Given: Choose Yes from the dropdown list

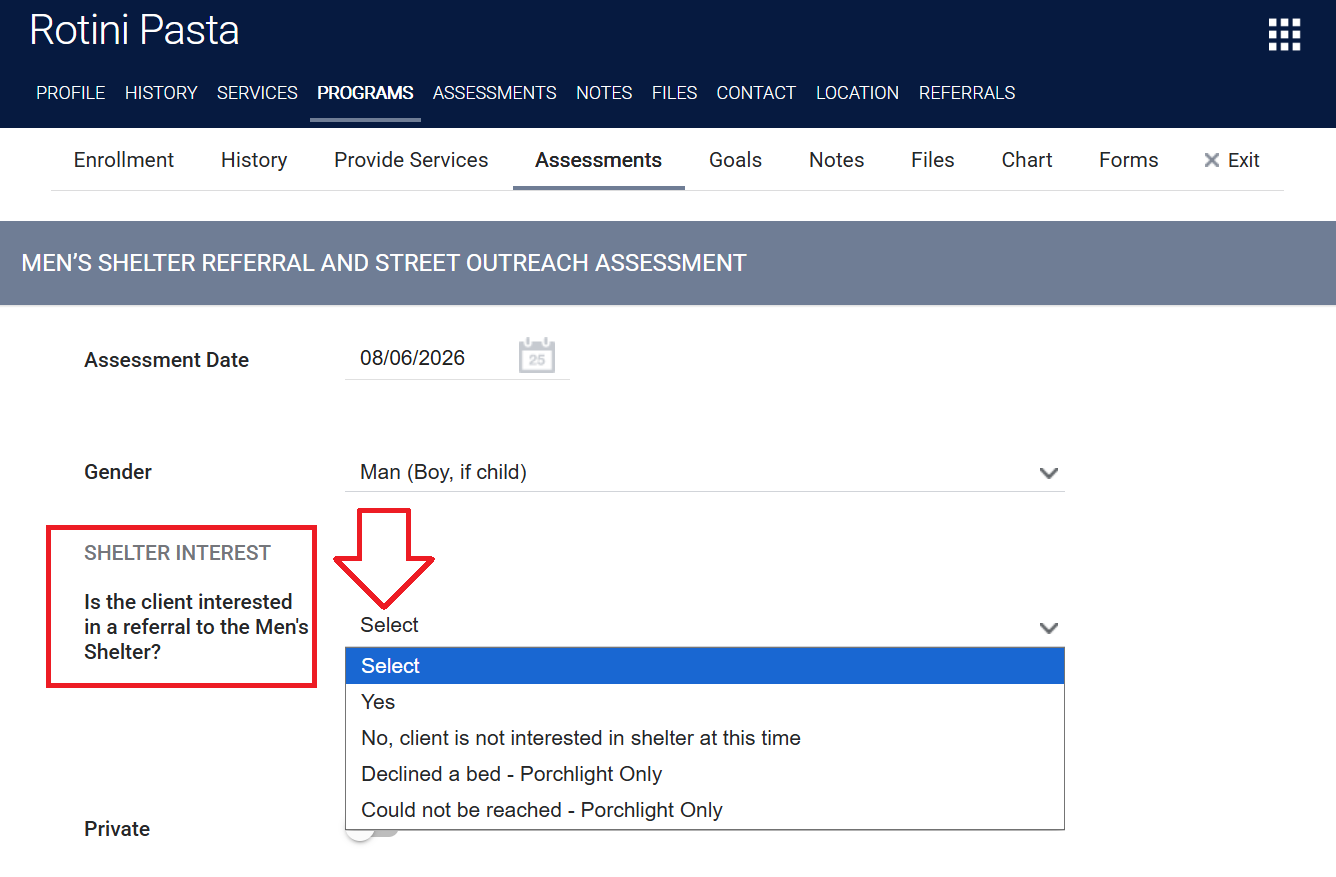Looking at the screenshot, I should pos(705,702).
